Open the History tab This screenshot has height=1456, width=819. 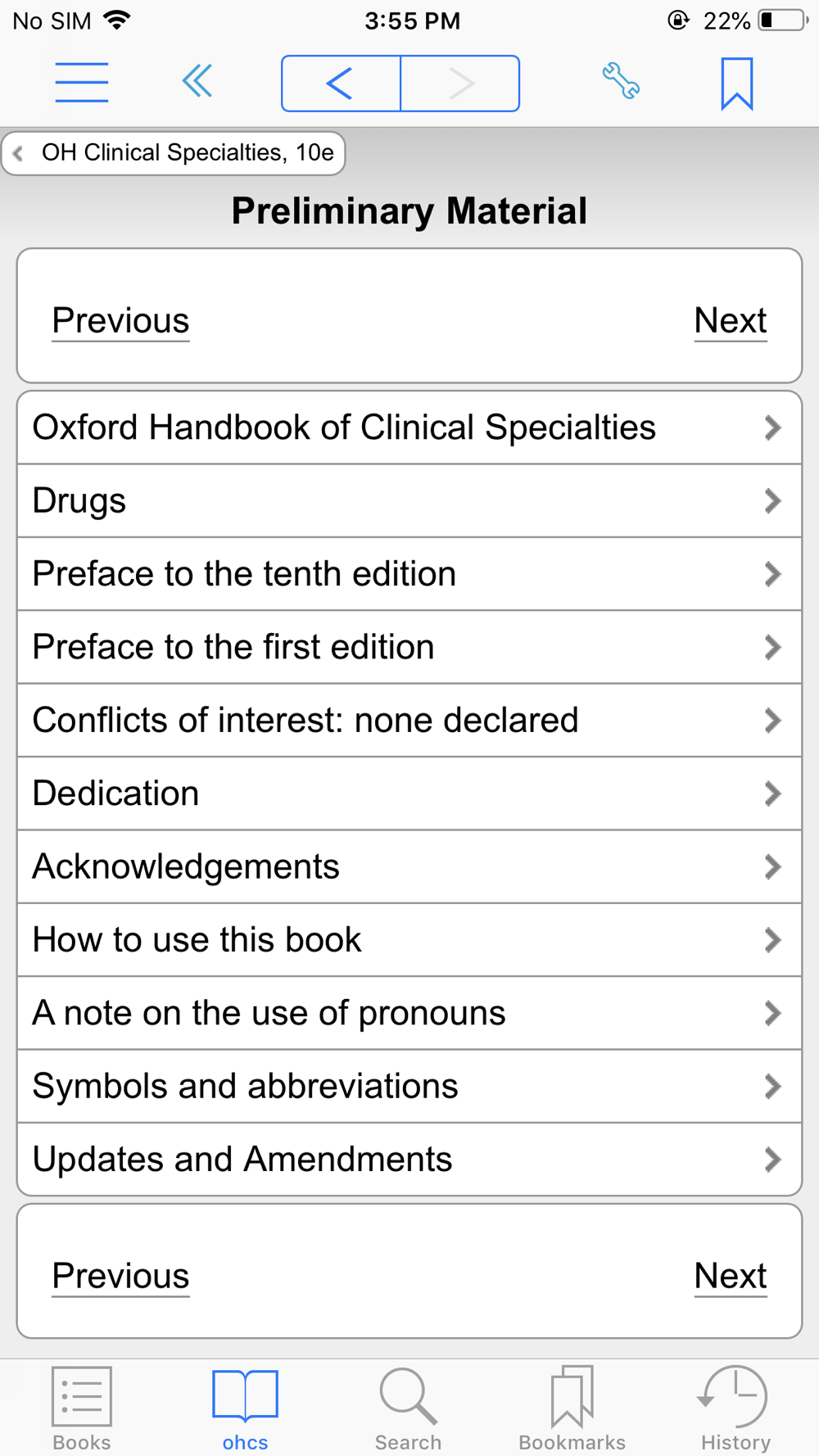(x=735, y=1409)
